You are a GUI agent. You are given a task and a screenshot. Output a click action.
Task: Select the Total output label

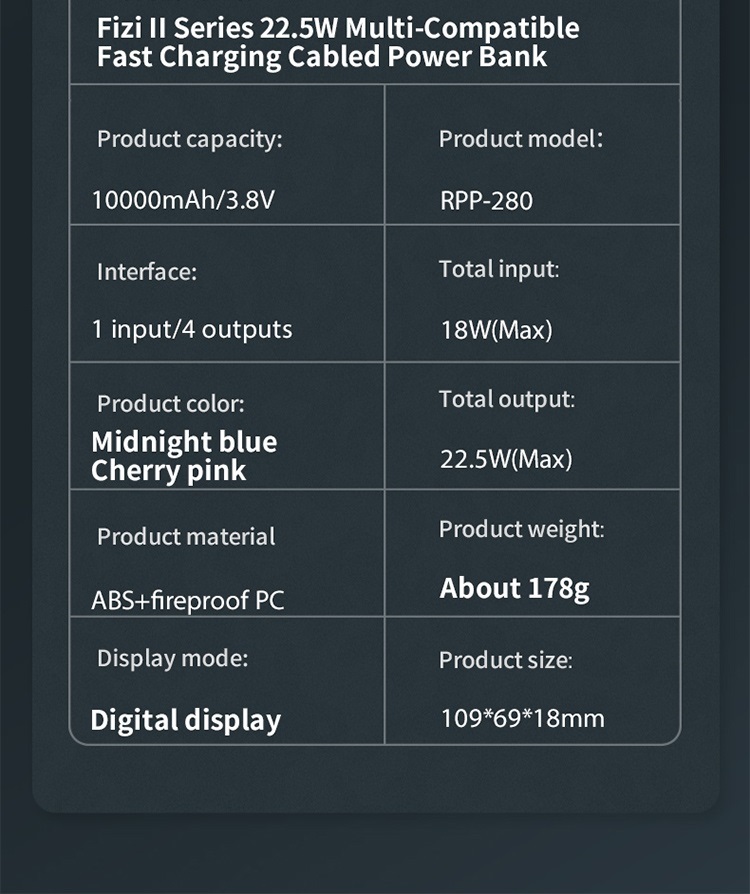tap(506, 400)
